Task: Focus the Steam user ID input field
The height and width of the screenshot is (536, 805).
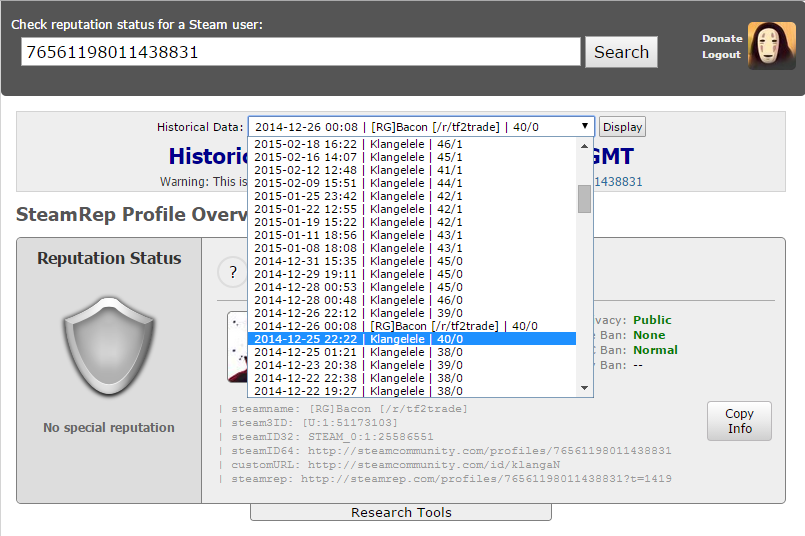Action: pos(300,52)
